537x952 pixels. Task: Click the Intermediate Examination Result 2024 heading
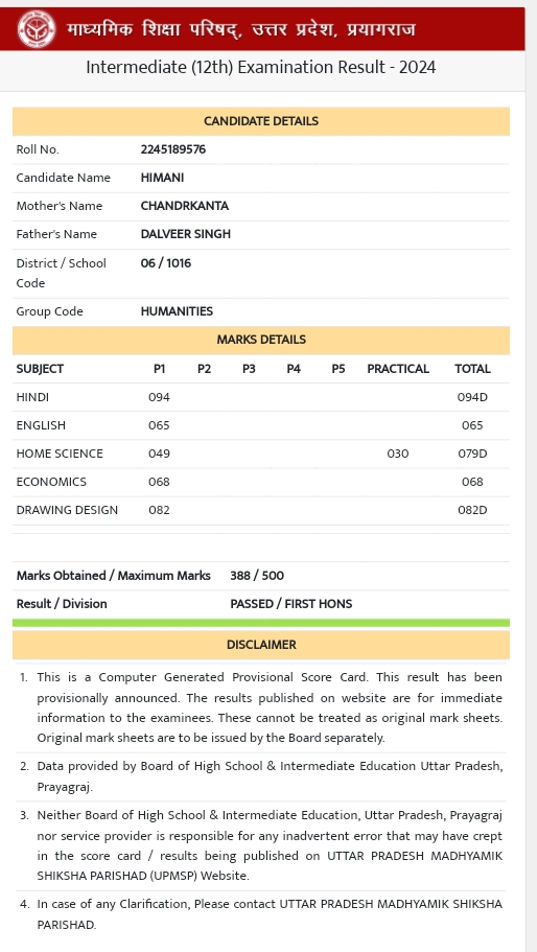pyautogui.click(x=261, y=67)
